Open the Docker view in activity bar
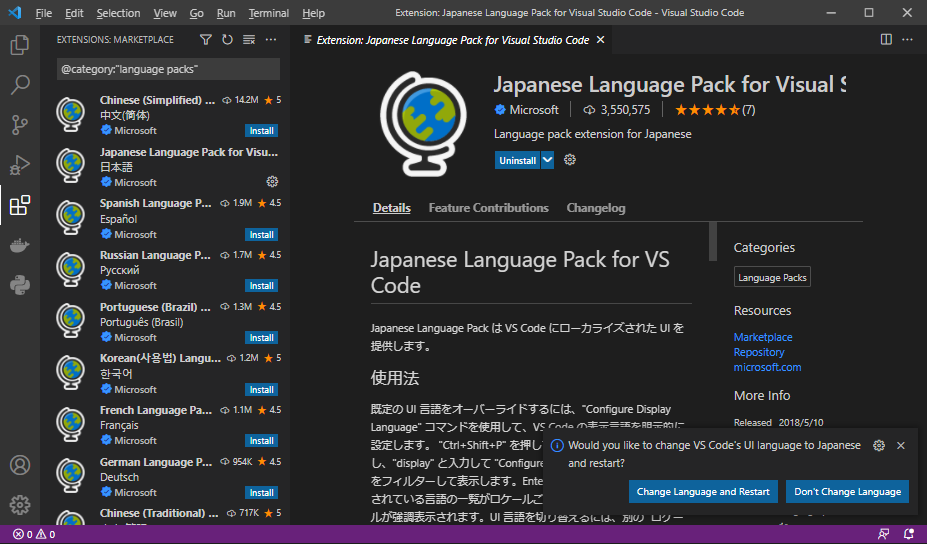Viewport: 927px width, 544px height. coord(20,245)
